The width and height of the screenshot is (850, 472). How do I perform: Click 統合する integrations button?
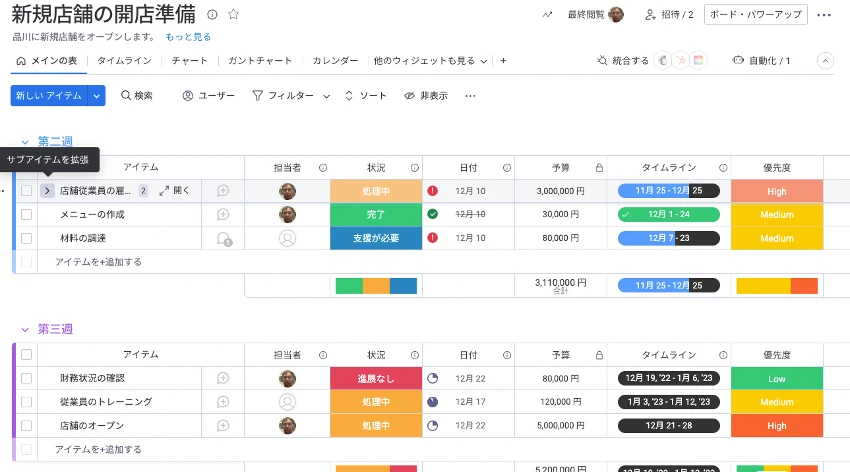(623, 61)
